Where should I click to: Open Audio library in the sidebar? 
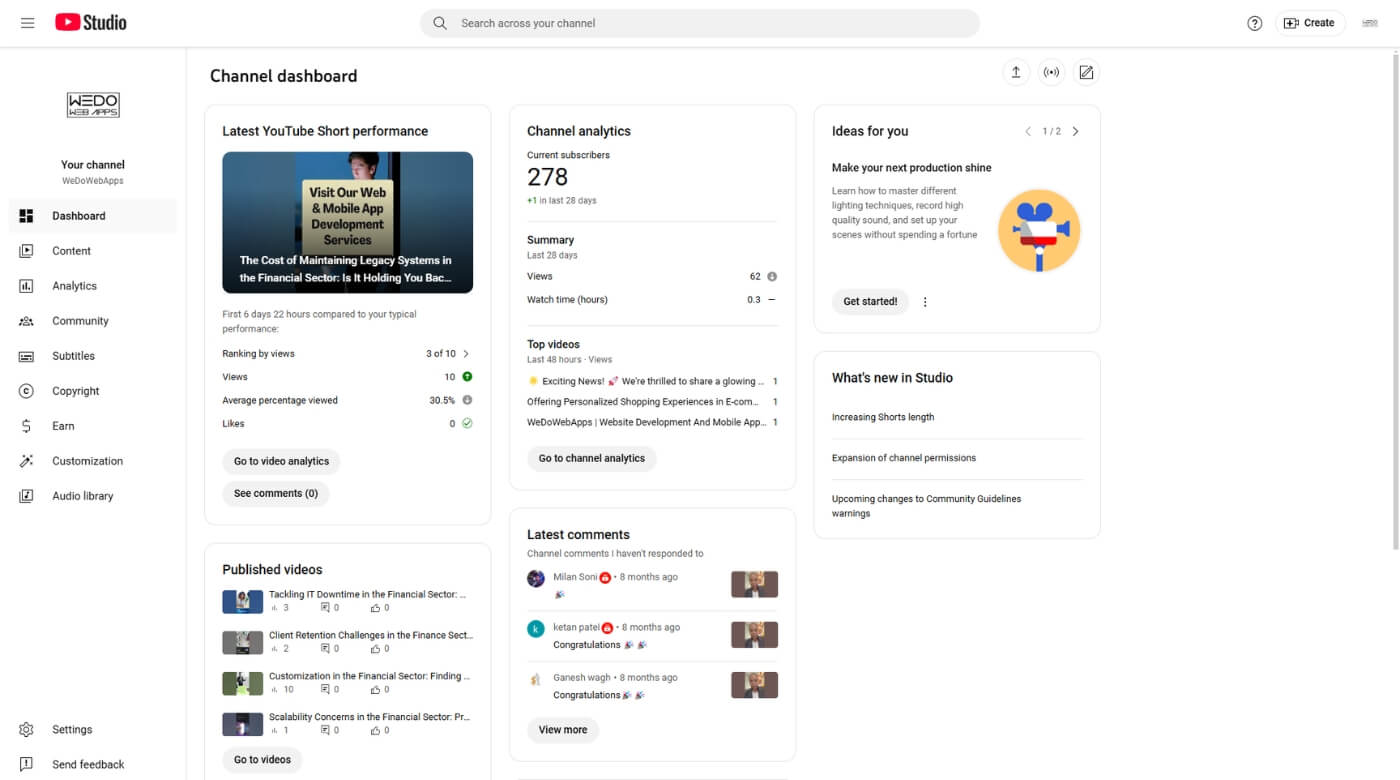93,496
